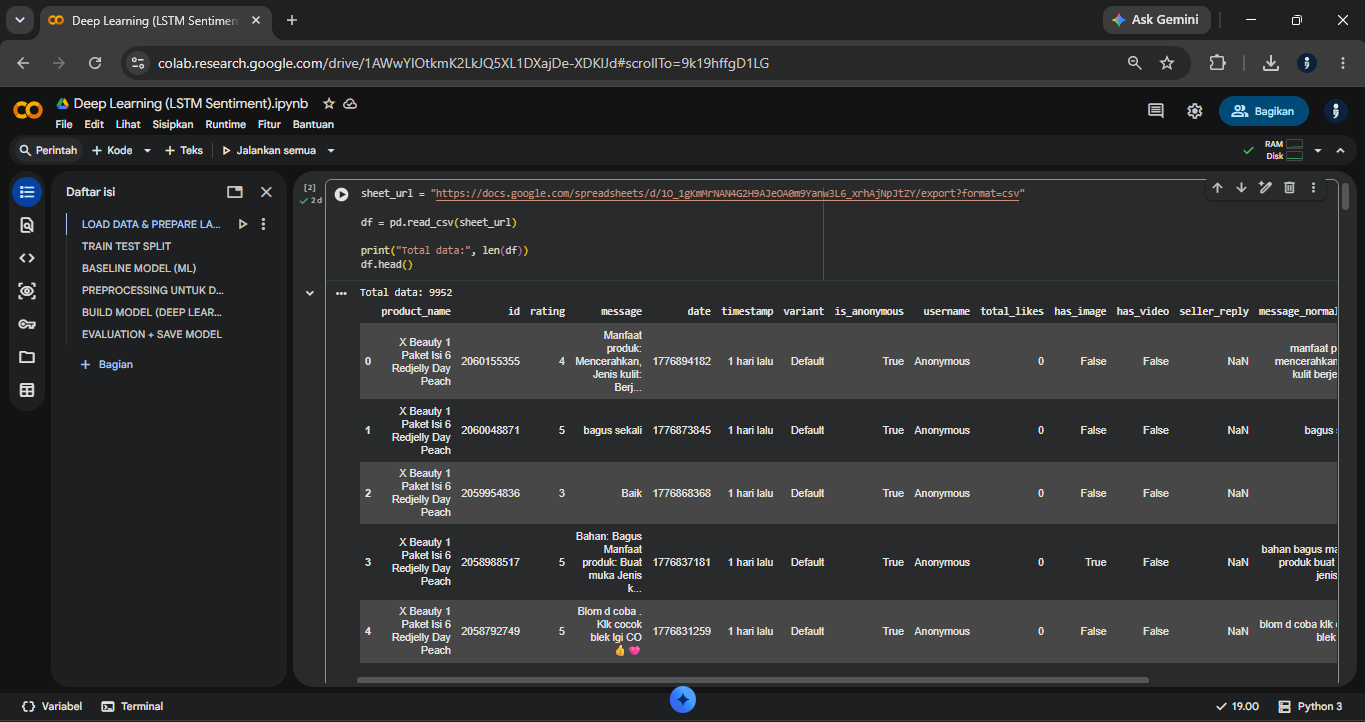
Task: Open the code snippets sidebar icon
Action: coord(27,258)
